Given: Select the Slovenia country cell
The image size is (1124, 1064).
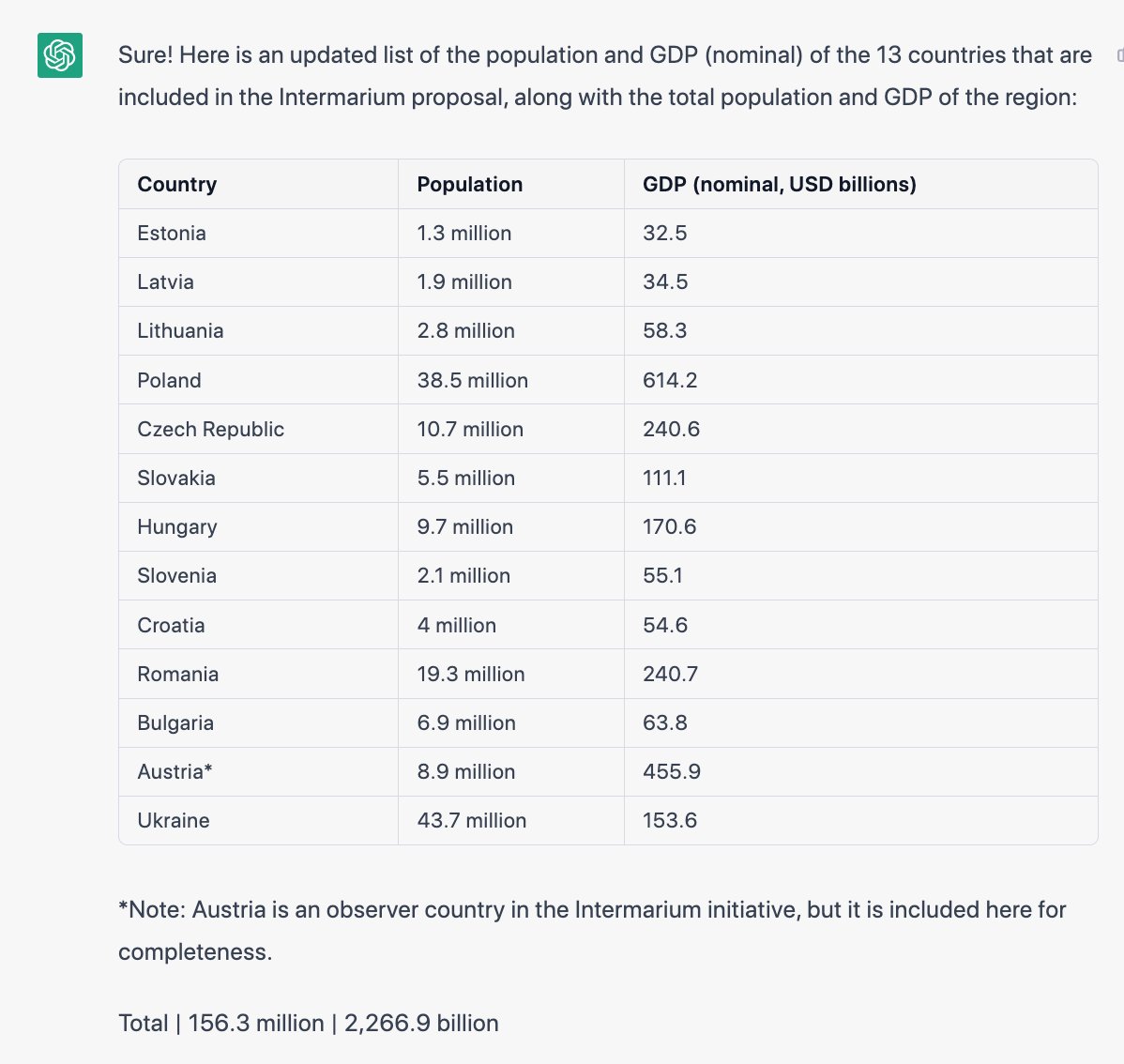Looking at the screenshot, I should pos(176,576).
